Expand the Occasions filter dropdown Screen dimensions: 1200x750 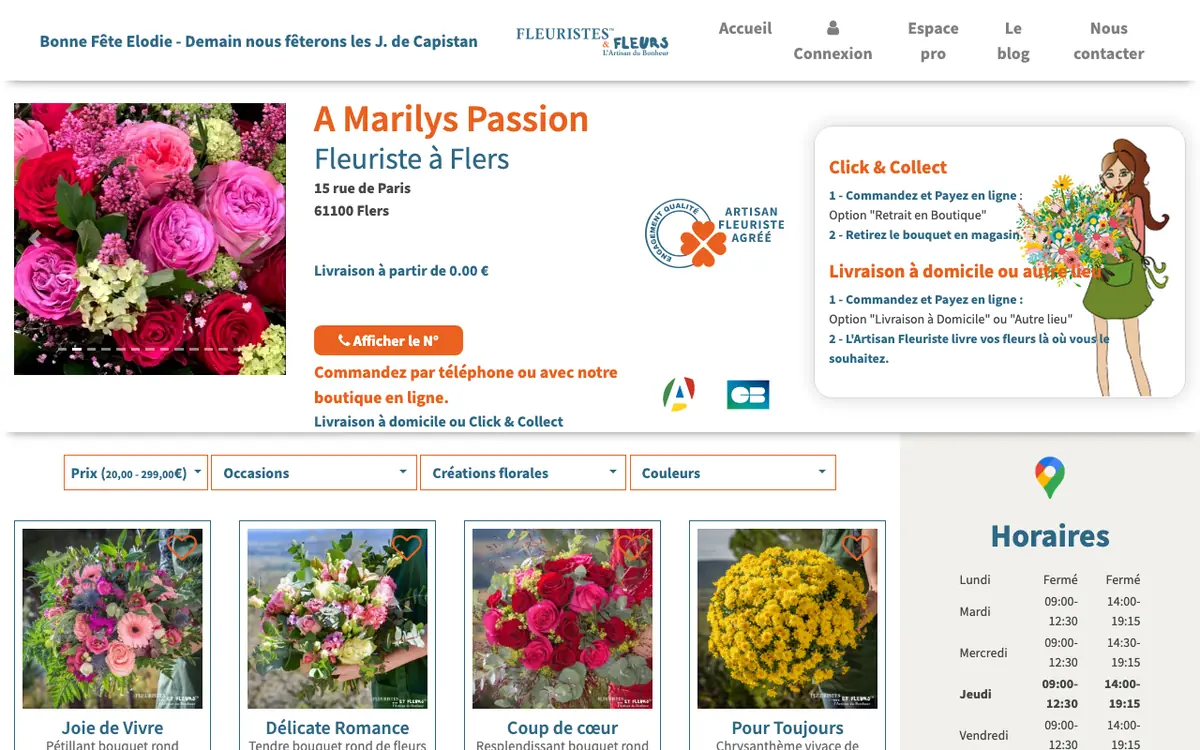coord(314,473)
